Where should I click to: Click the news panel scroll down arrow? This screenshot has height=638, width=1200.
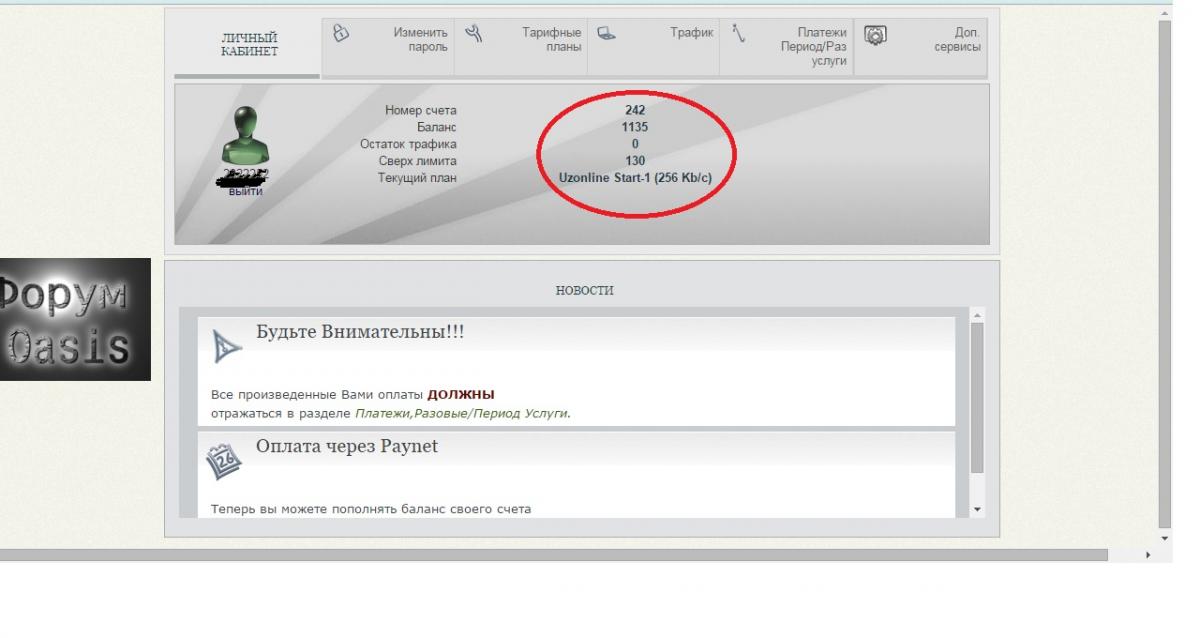[x=978, y=509]
